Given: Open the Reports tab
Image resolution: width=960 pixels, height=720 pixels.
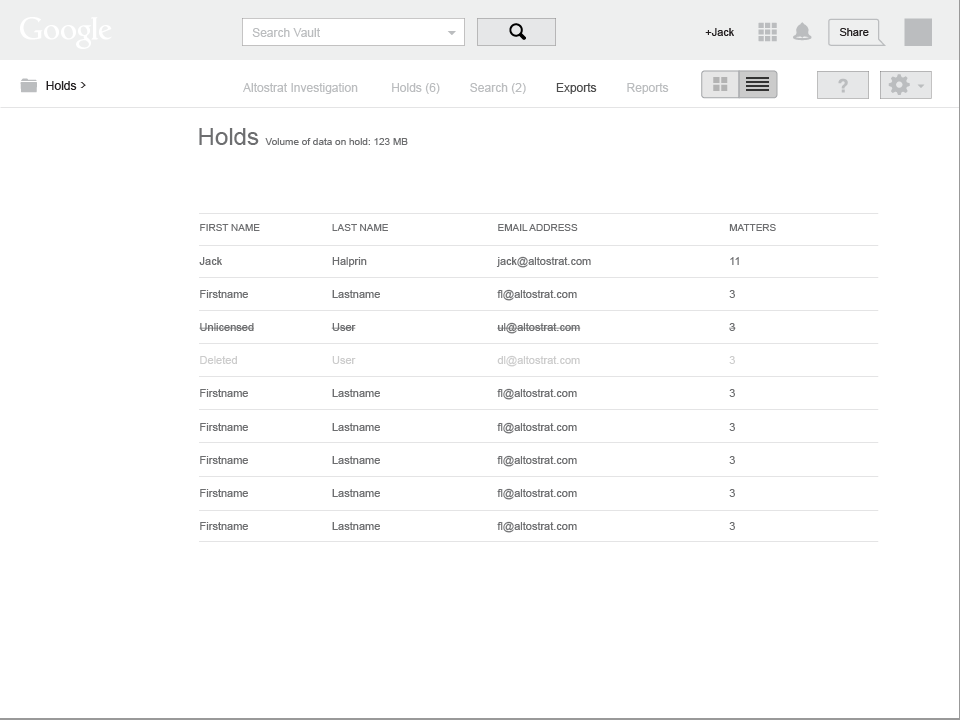Looking at the screenshot, I should tap(647, 88).
